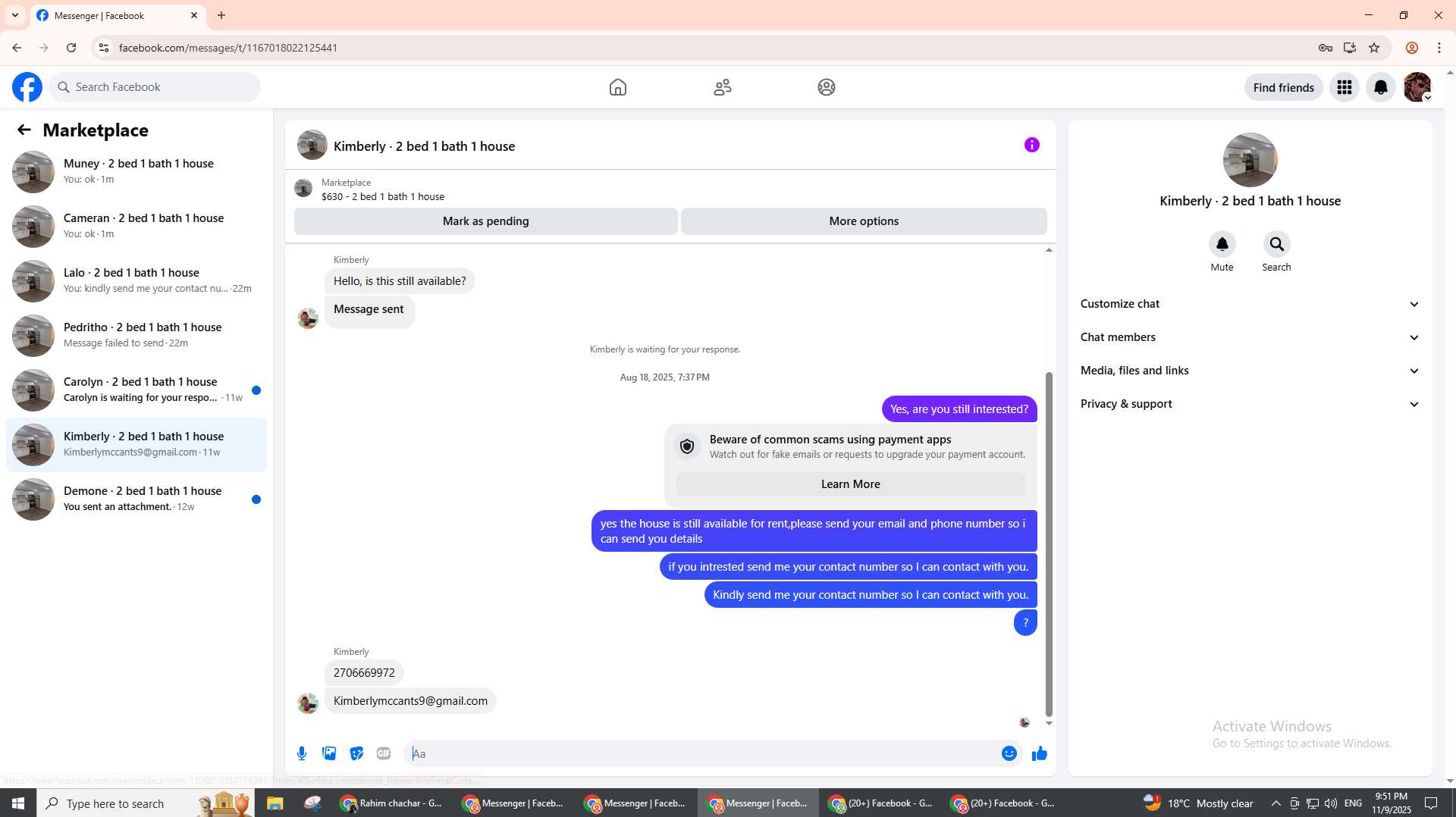This screenshot has height=817, width=1456.
Task: Open Pedritho's 2 bed 1 bath chat
Action: 136,336
